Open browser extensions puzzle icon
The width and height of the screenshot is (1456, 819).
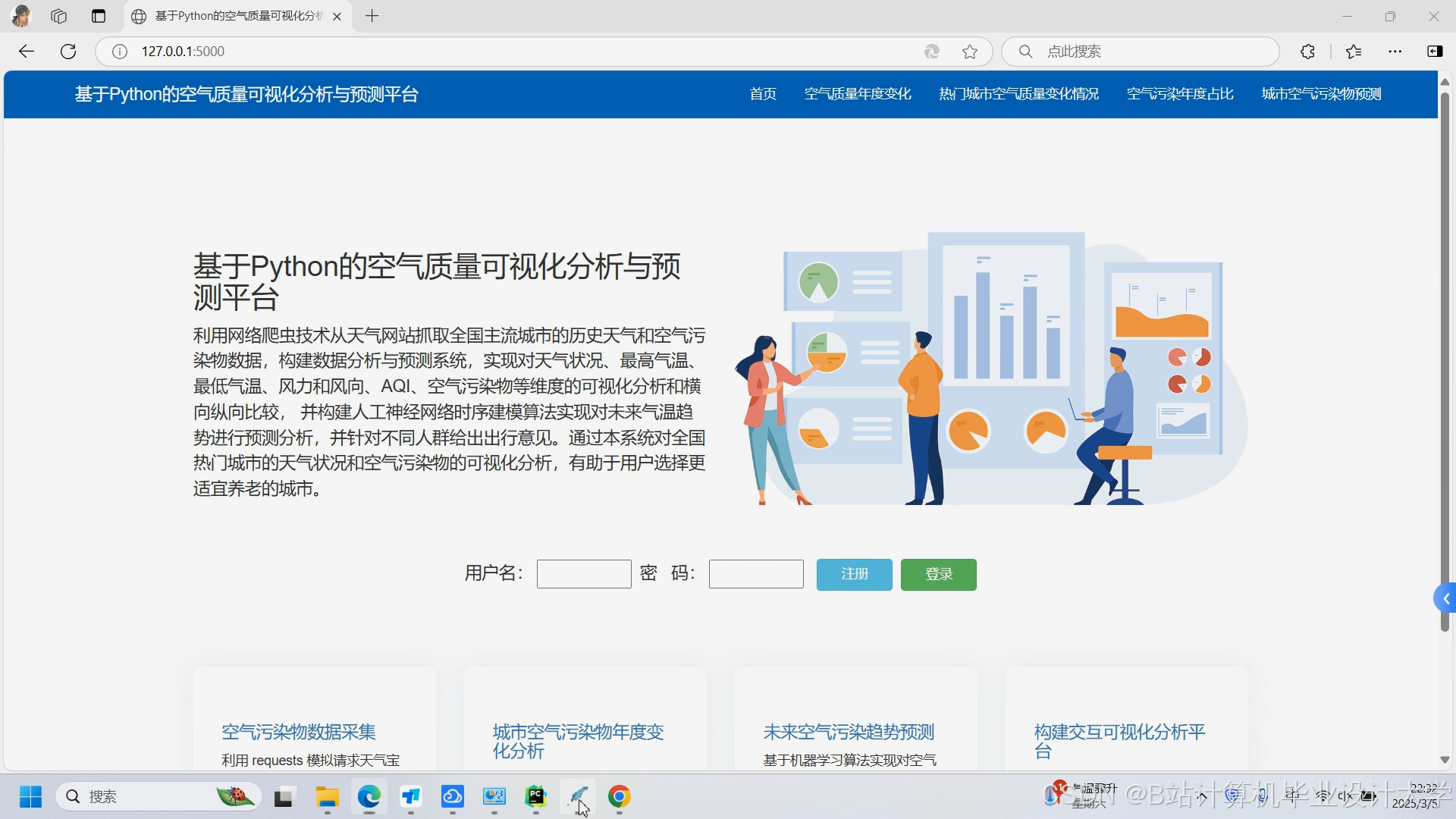click(x=1307, y=52)
